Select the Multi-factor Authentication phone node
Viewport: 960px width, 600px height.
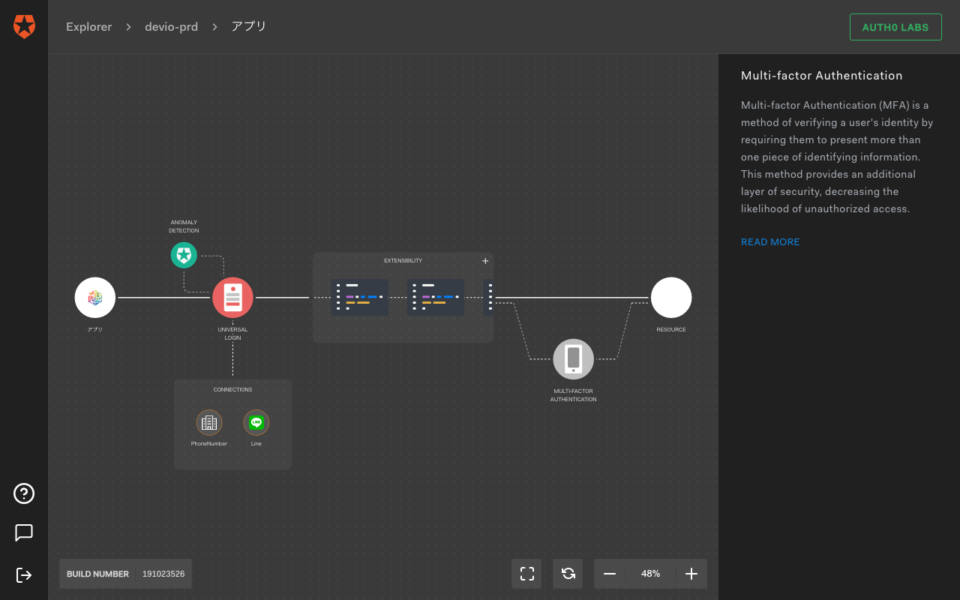click(x=573, y=359)
